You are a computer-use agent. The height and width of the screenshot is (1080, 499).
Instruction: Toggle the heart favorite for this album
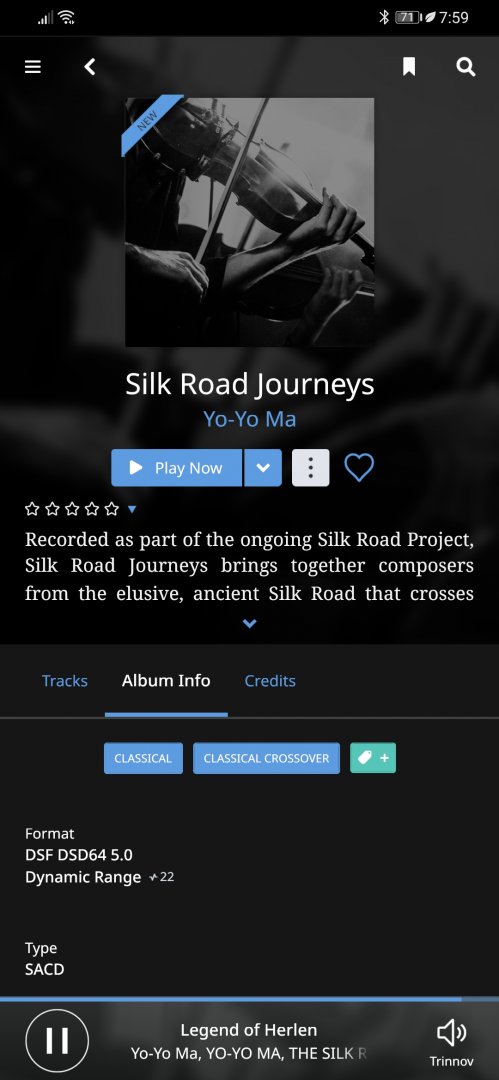359,468
